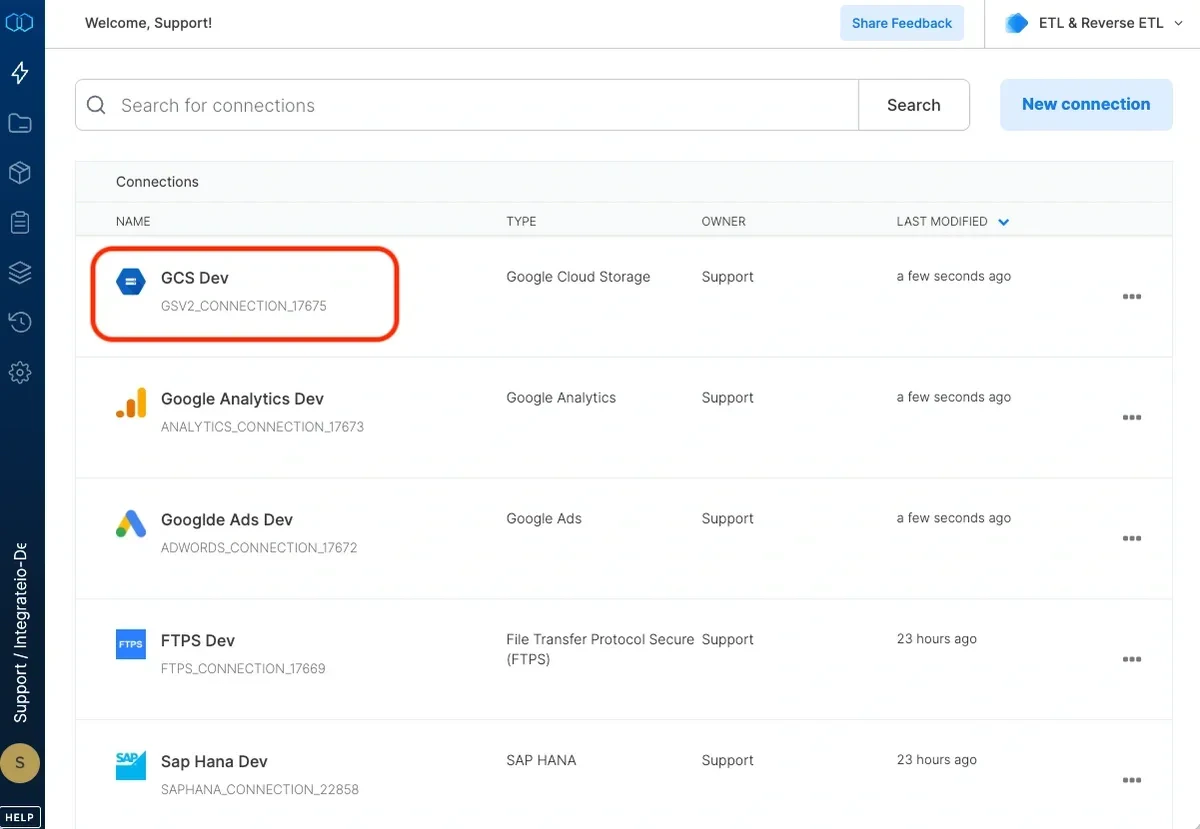The image size is (1200, 829).
Task: Open the Dashboard book icon in sidebar
Action: pyautogui.click(x=21, y=22)
